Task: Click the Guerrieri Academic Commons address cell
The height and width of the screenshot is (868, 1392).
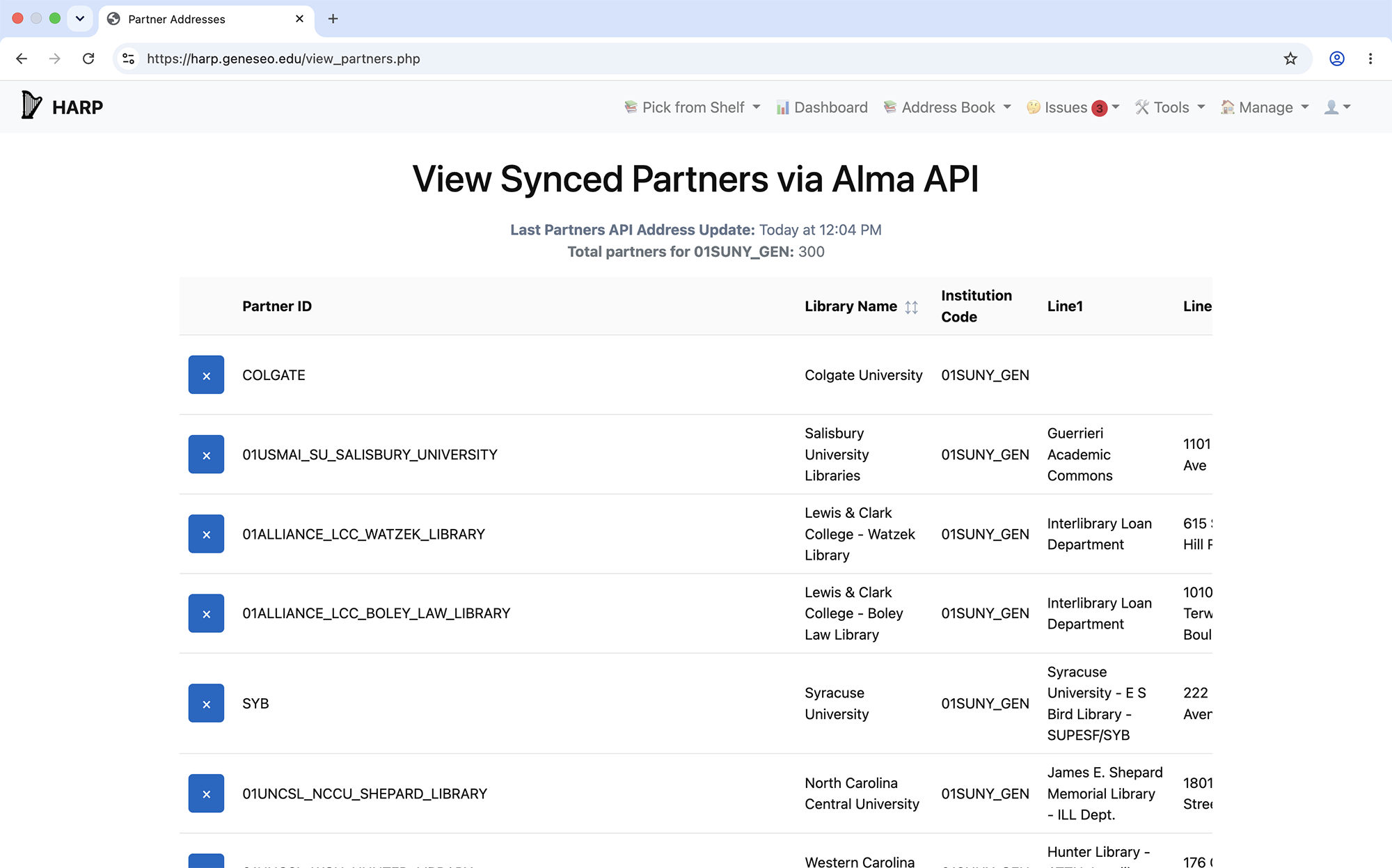Action: 1079,455
